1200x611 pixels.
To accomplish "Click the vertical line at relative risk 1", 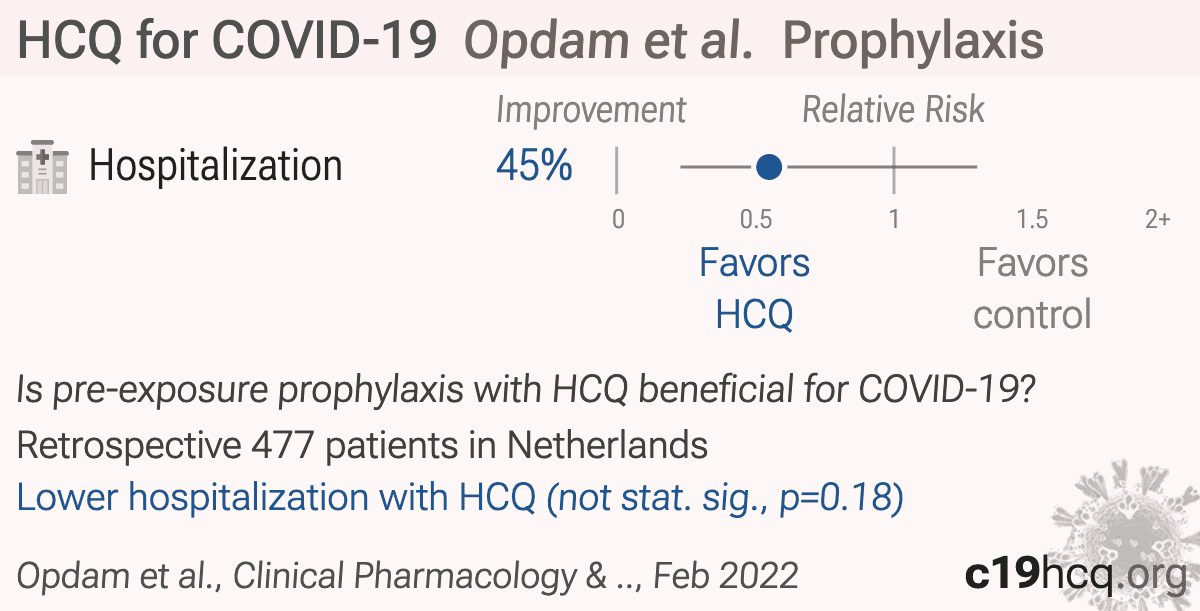I will pyautogui.click(x=894, y=167).
